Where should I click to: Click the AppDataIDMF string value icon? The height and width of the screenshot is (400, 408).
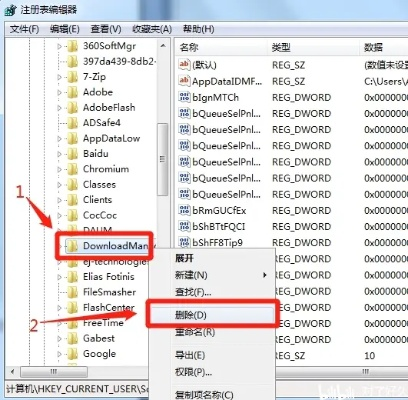pos(184,81)
